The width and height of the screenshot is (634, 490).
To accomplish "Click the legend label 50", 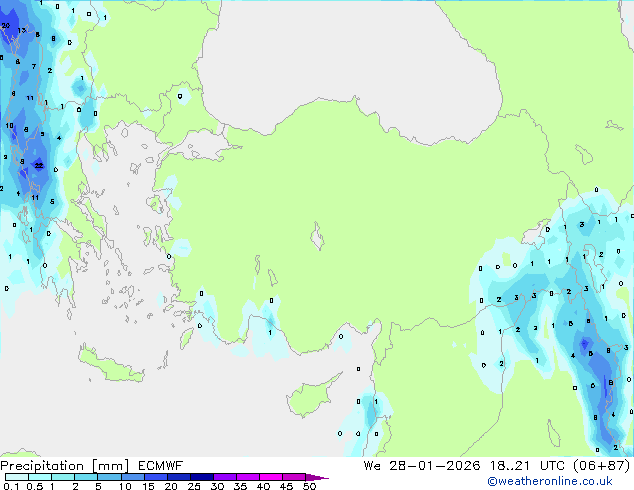I will point(309,486).
